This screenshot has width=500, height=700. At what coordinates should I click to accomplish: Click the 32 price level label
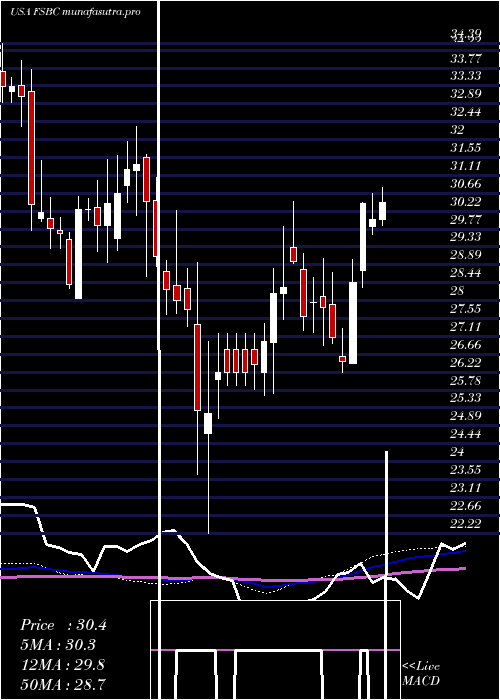458,129
